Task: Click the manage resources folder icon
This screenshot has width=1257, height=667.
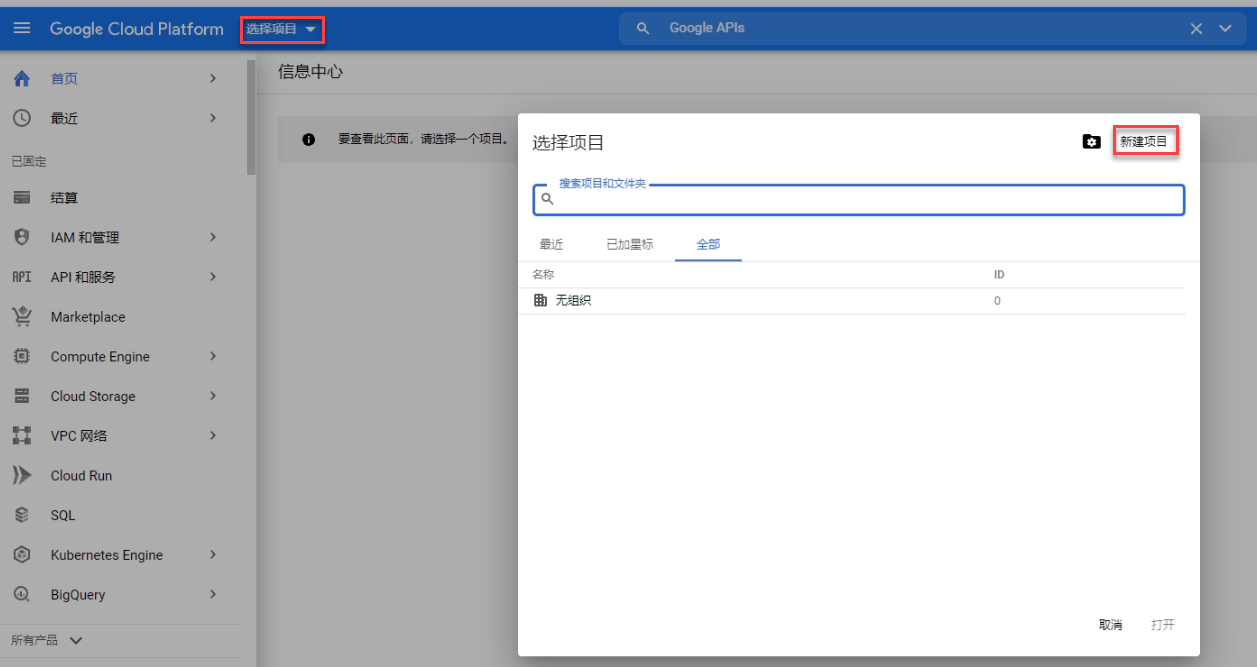Action: click(x=1091, y=142)
